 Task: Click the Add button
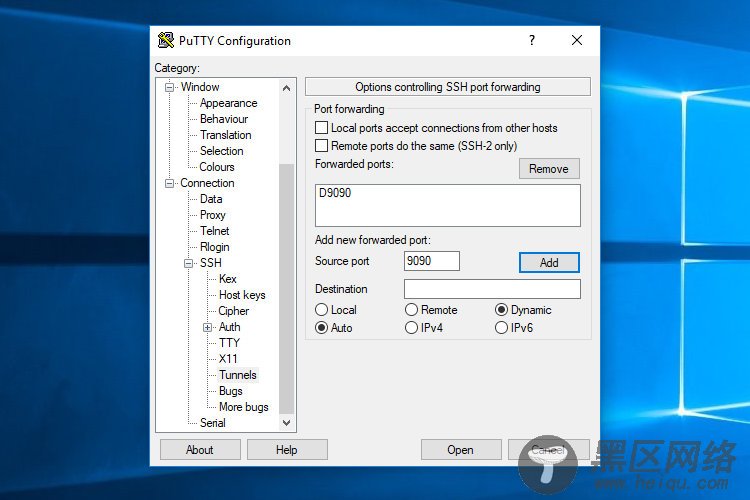click(549, 263)
